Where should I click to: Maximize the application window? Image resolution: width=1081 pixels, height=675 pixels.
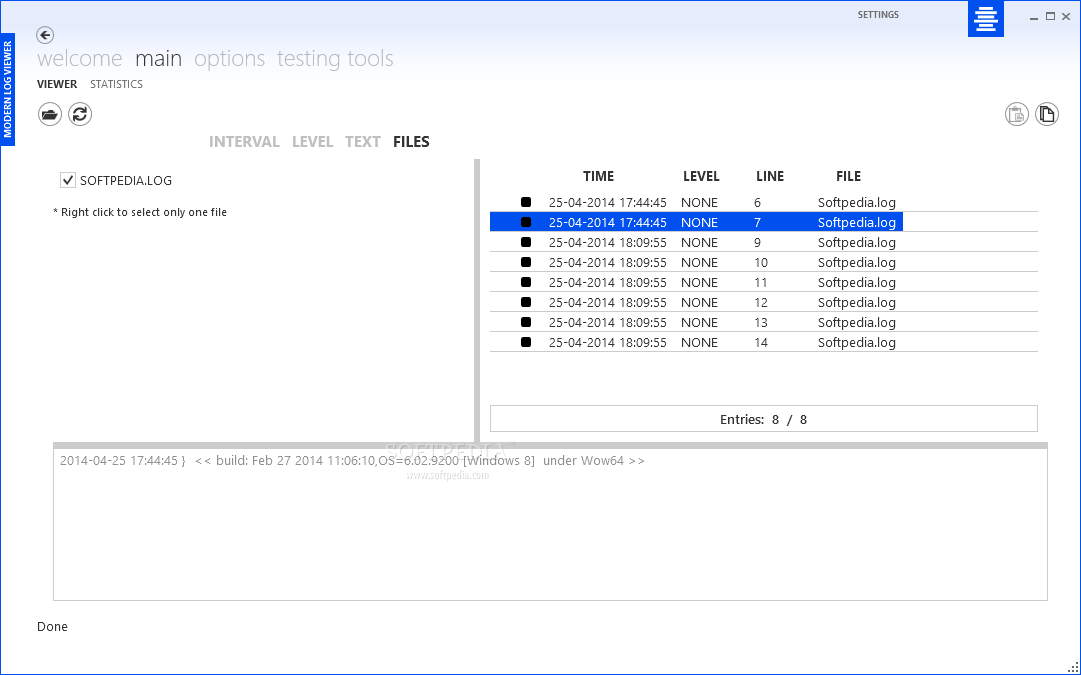(x=1050, y=17)
